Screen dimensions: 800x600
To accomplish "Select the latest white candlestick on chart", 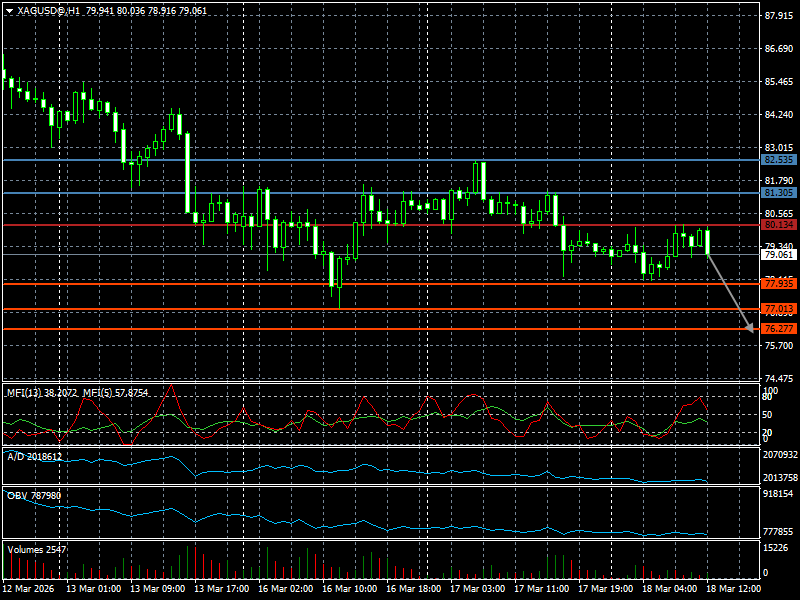I will pos(708,242).
